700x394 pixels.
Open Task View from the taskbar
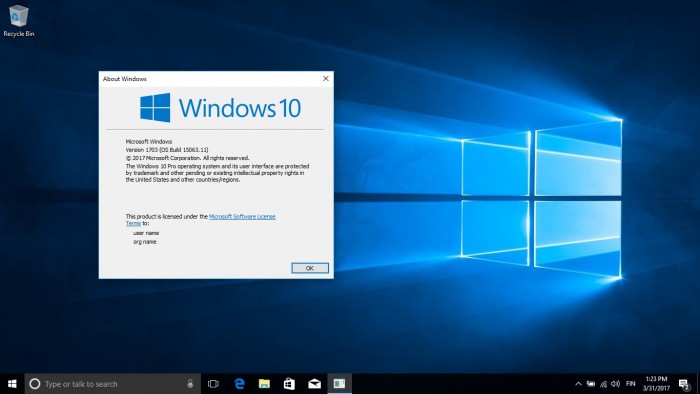coord(213,384)
